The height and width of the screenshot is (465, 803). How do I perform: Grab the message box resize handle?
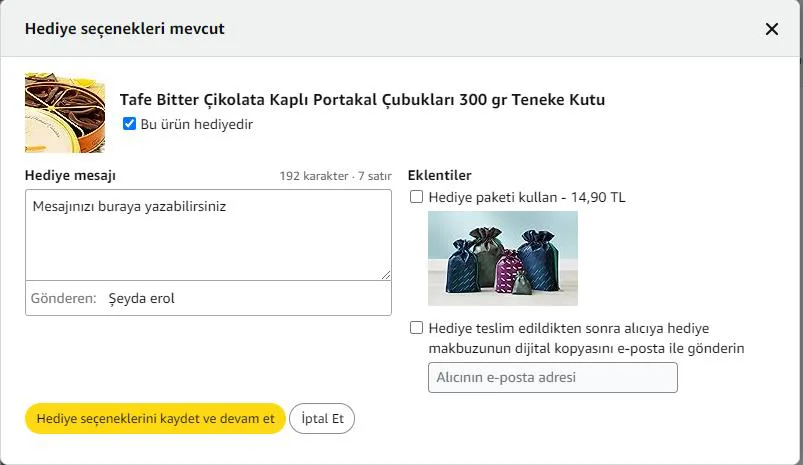click(x=386, y=275)
